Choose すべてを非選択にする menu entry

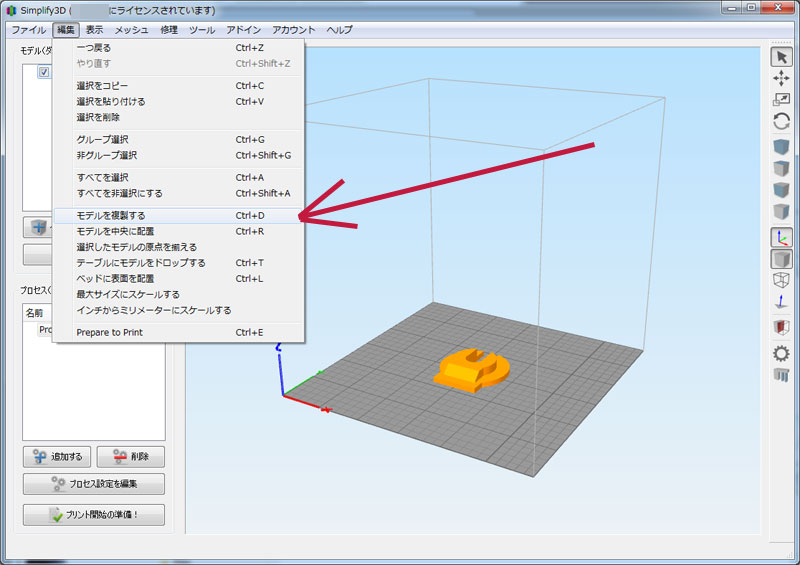tap(179, 193)
